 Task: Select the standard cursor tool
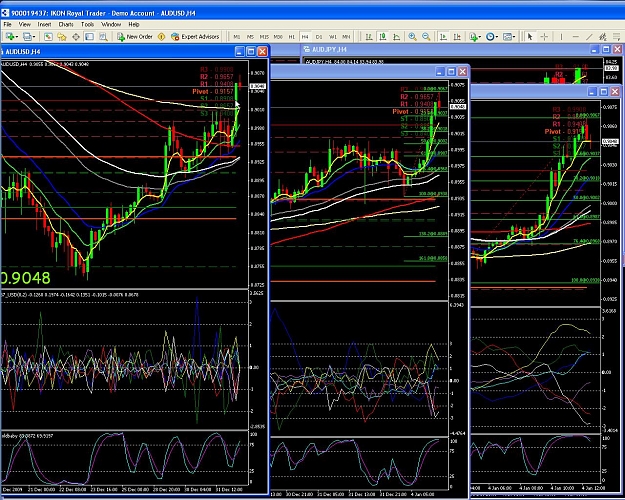click(x=530, y=37)
